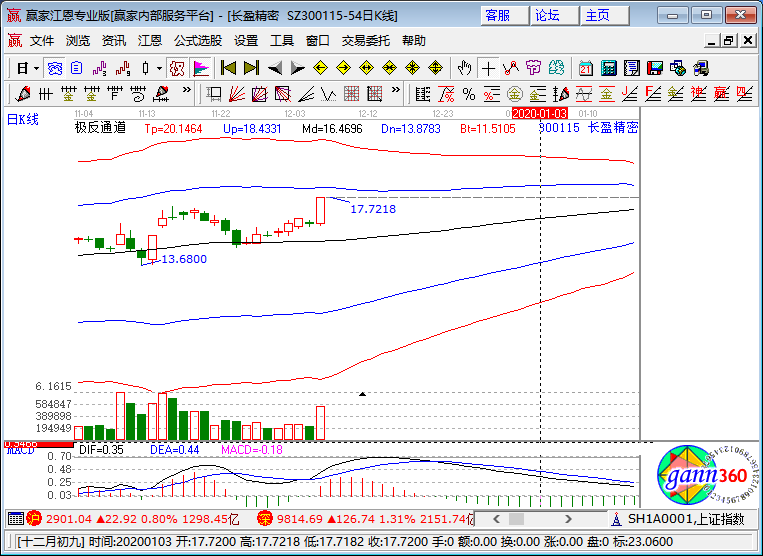Image resolution: width=763 pixels, height=556 pixels.
Task: Click the yellow diamond all-directions compress icon
Action: (x=413, y=68)
